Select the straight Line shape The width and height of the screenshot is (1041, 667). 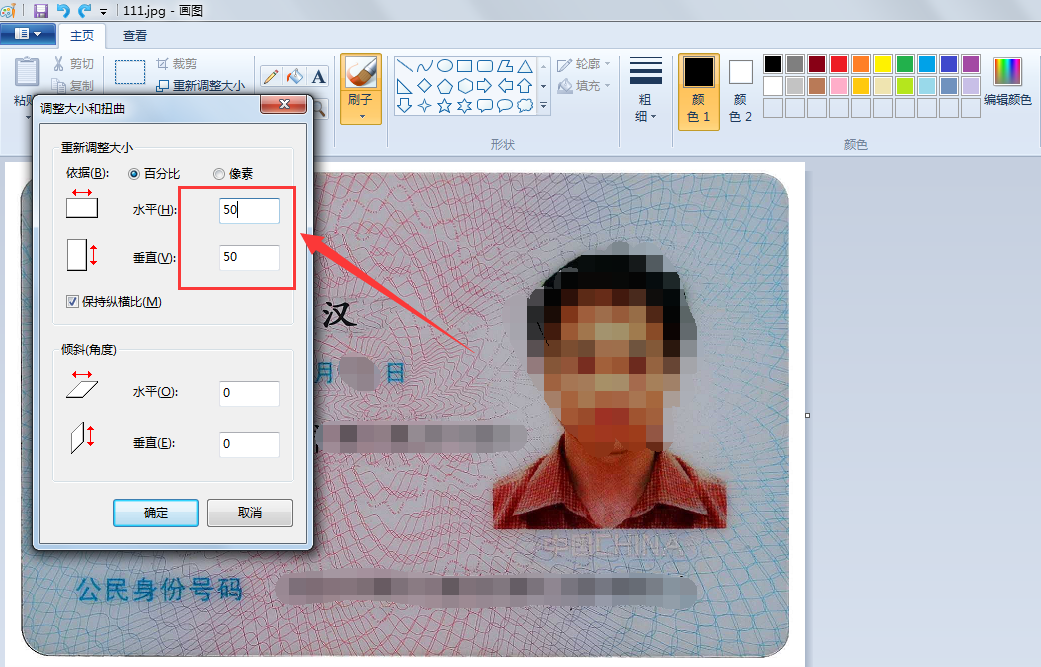[404, 66]
